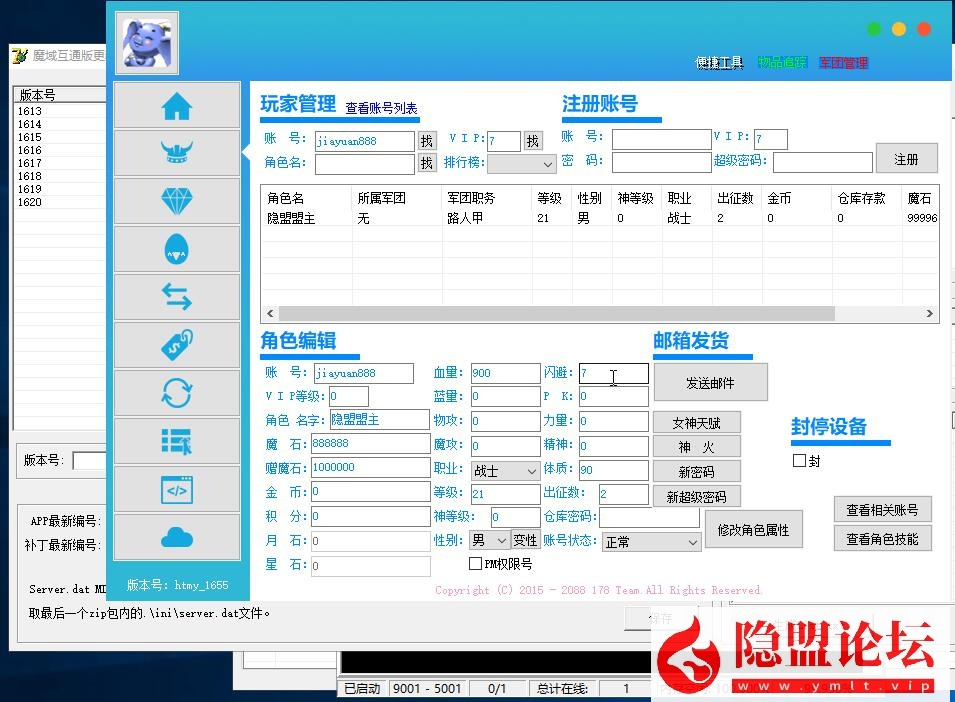Open the diamond icon panel

177,201
